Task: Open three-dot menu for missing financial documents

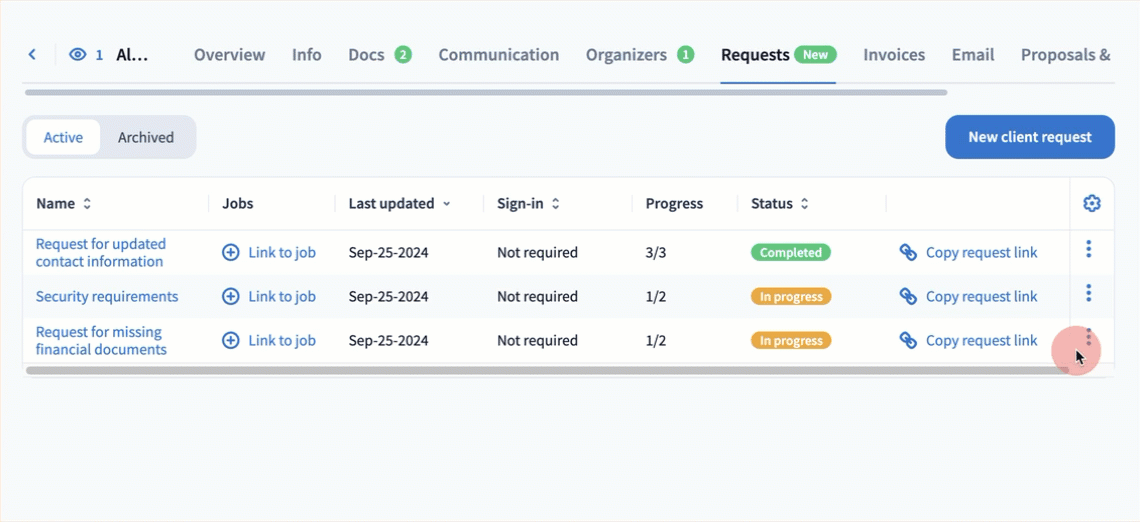Action: tap(1088, 338)
